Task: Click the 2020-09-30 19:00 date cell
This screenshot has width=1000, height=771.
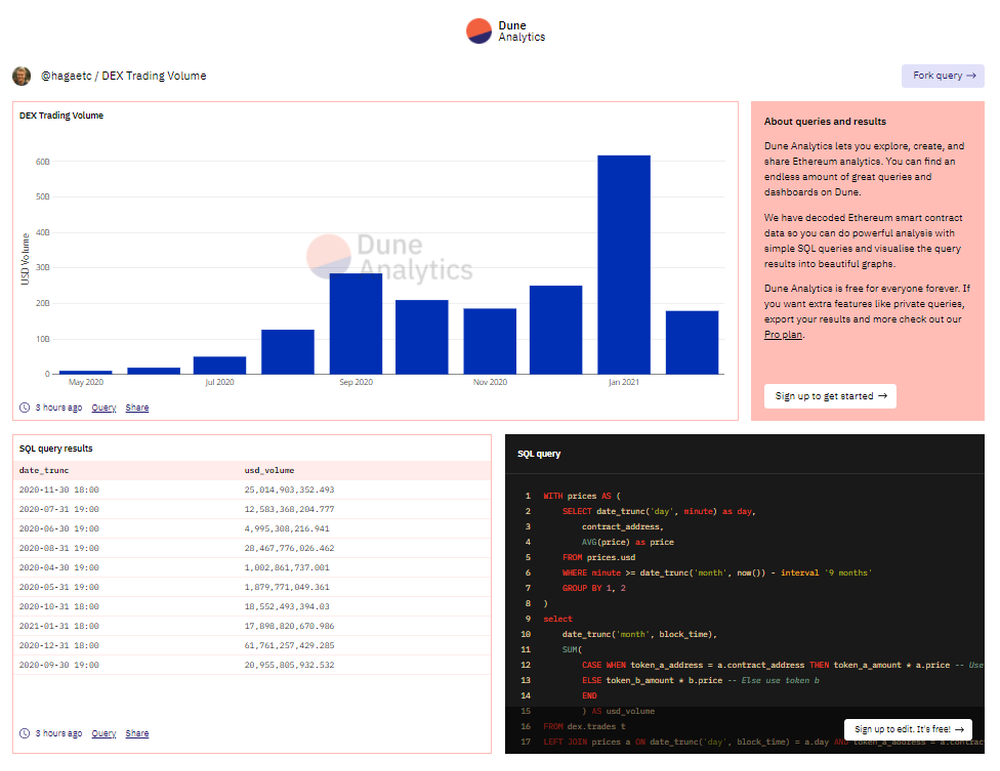Action: click(x=59, y=665)
